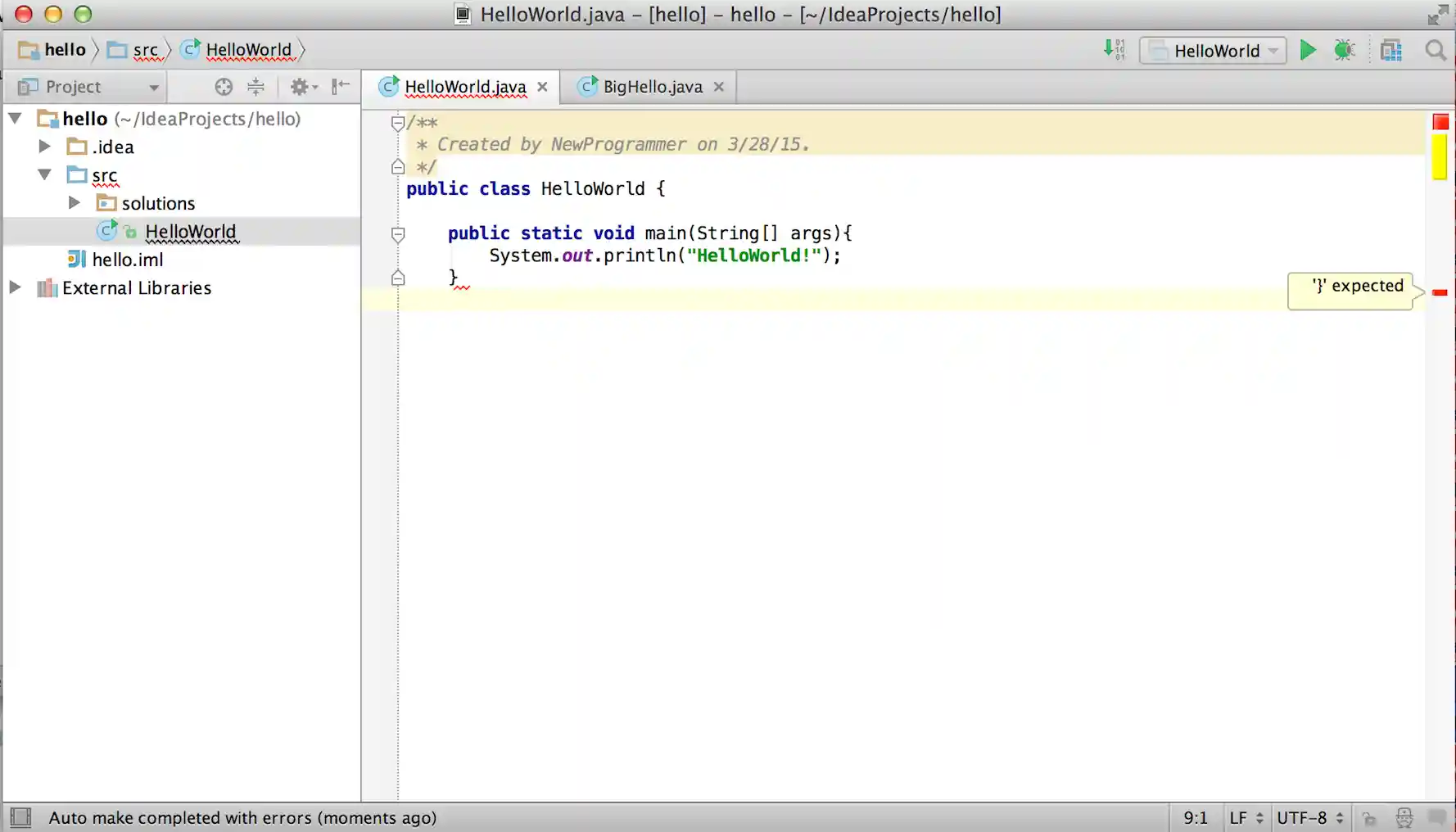This screenshot has width=1456, height=832.
Task: Toggle the main method code fold
Action: click(x=398, y=235)
